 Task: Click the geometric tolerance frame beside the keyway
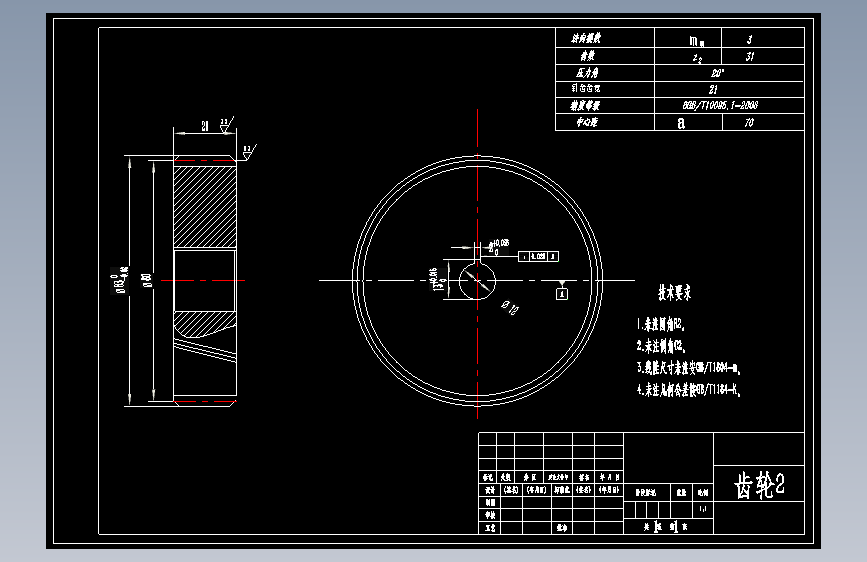538,256
